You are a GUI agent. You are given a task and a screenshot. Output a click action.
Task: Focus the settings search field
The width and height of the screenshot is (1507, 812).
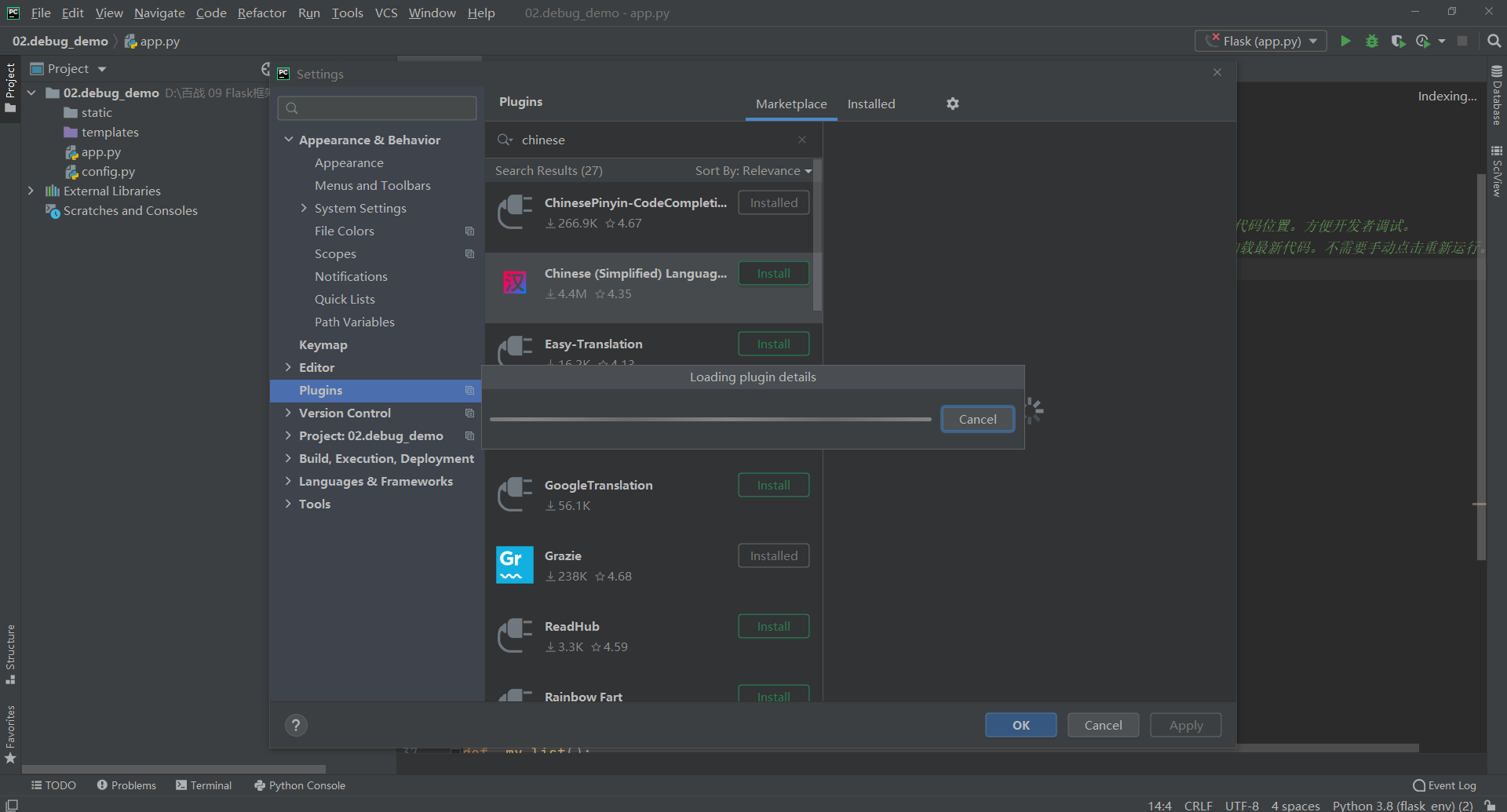pyautogui.click(x=377, y=108)
